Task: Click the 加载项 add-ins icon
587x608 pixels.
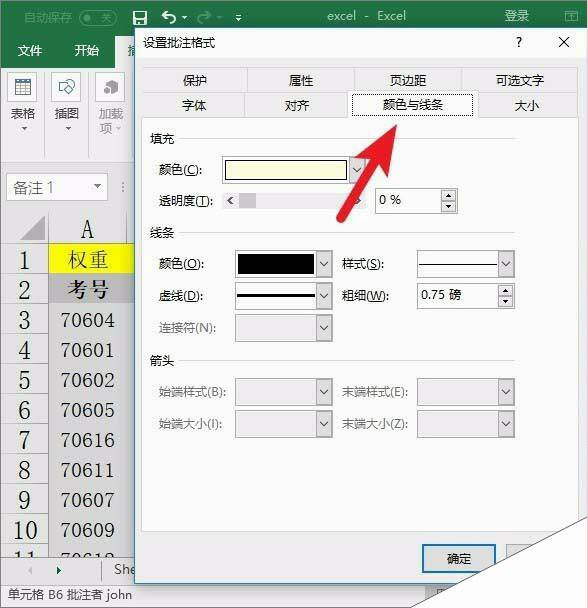Action: pos(110,87)
